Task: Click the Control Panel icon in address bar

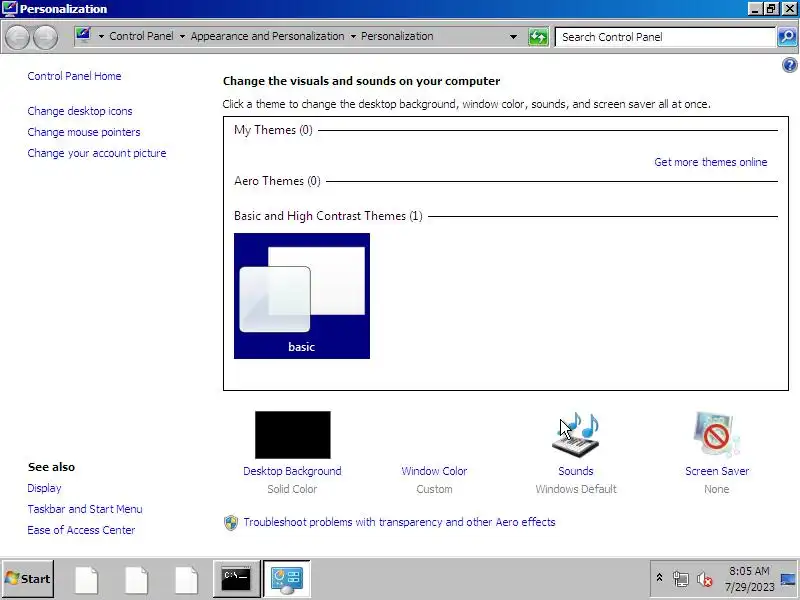Action: (83, 36)
